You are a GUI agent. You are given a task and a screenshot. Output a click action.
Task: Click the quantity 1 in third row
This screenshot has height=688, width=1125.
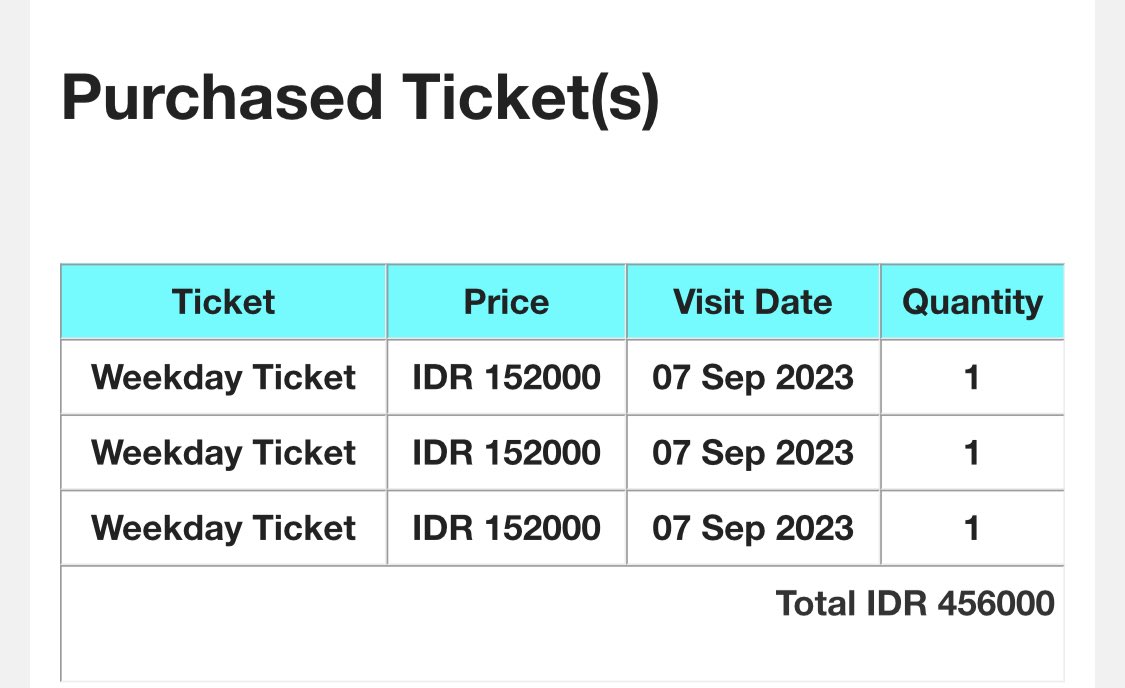pyautogui.click(x=971, y=528)
